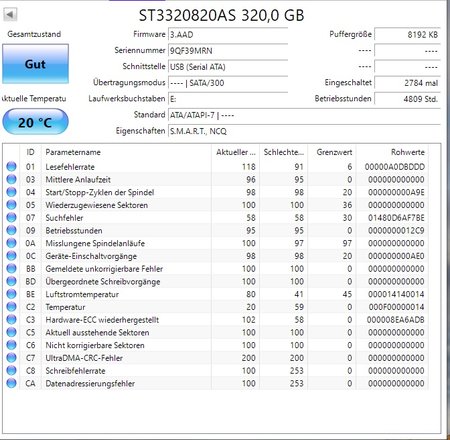Sort by the ID column header
450x440 pixels.
click(31, 152)
